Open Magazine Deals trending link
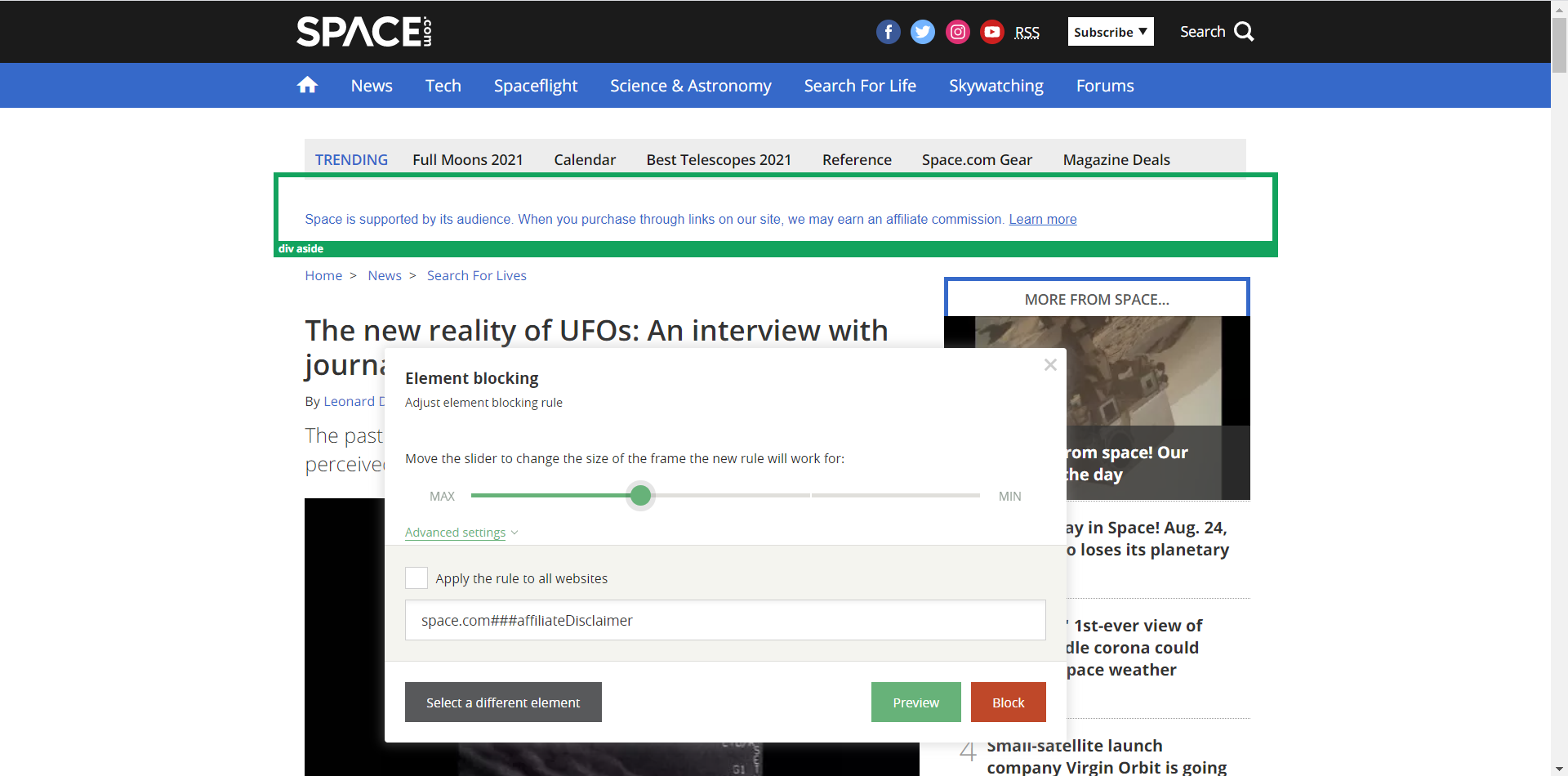The height and width of the screenshot is (776, 1568). click(1116, 160)
